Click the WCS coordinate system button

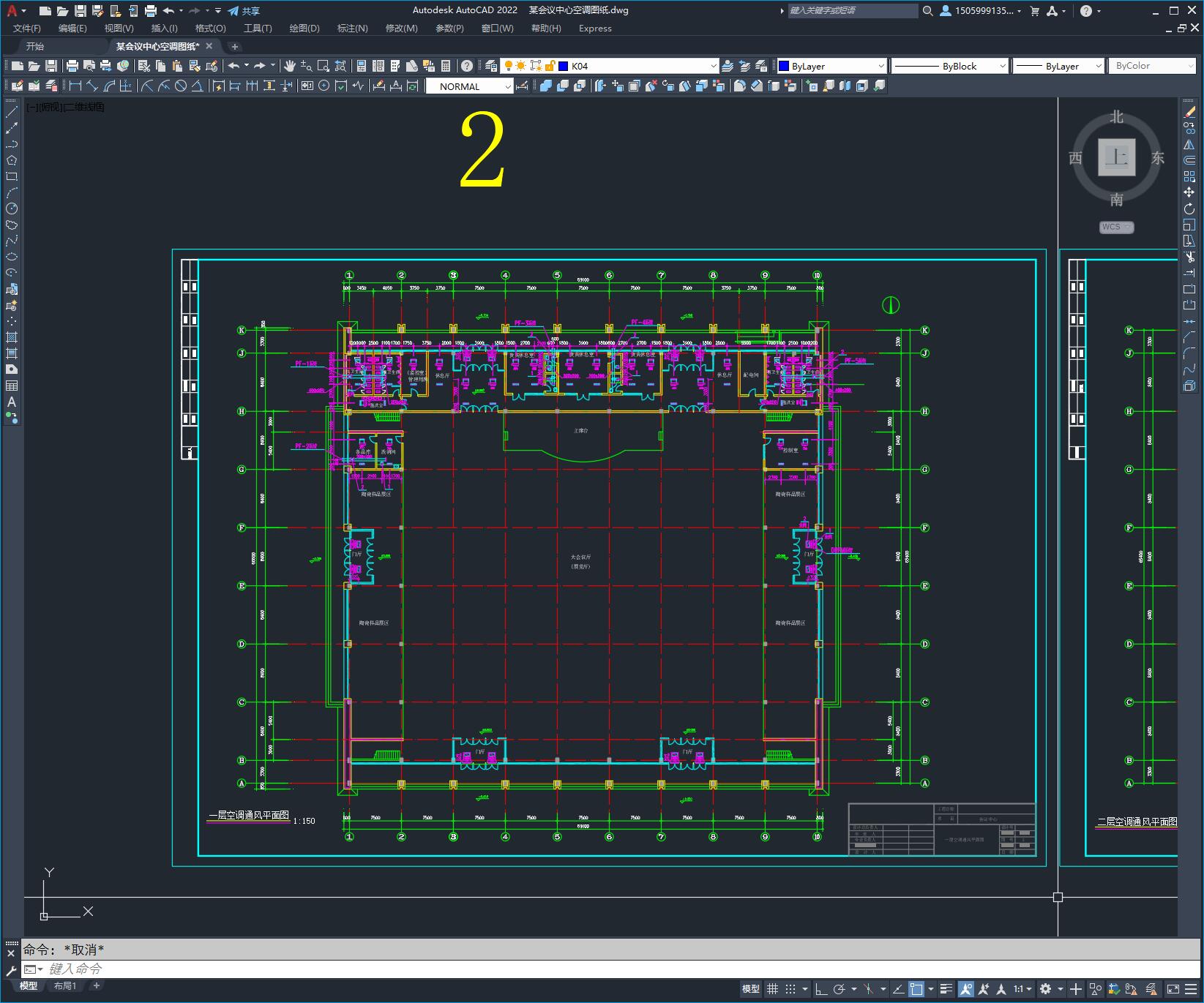pos(1116,227)
